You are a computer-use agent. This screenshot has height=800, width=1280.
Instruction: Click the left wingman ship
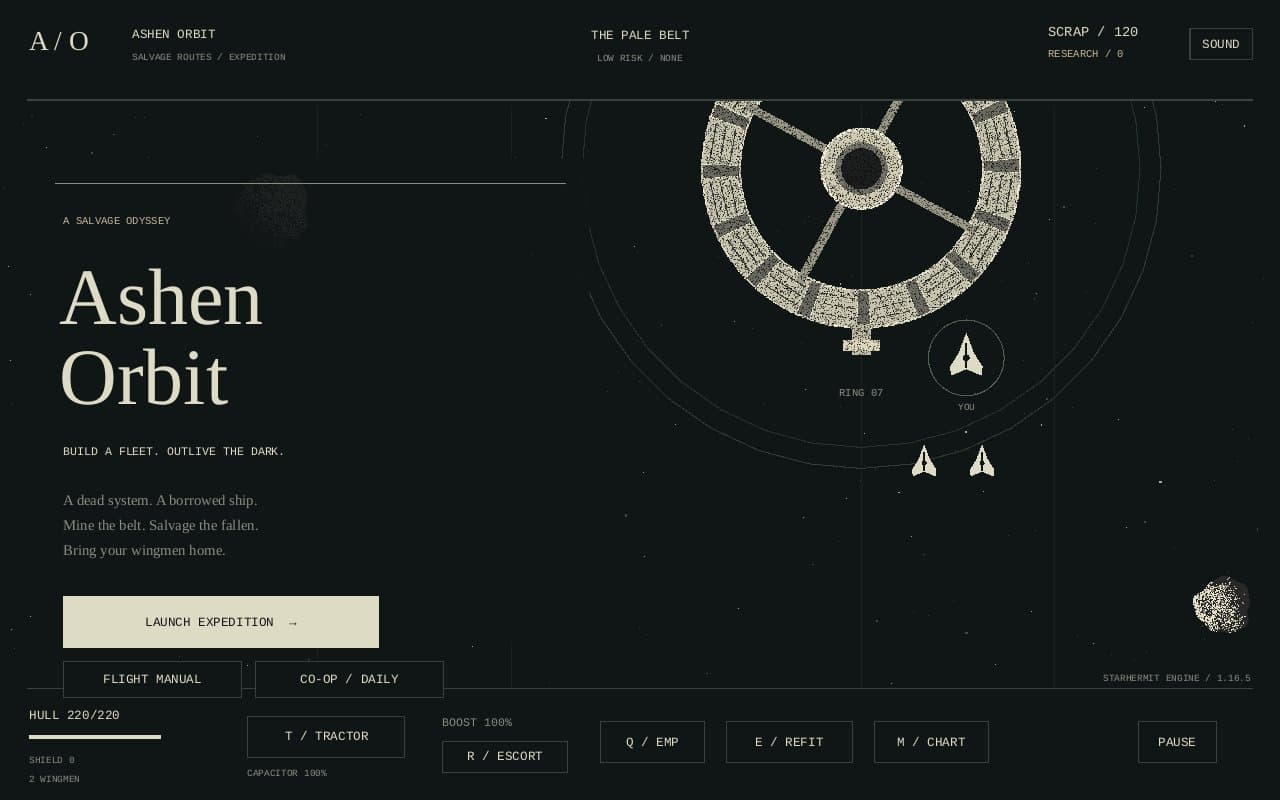(924, 461)
